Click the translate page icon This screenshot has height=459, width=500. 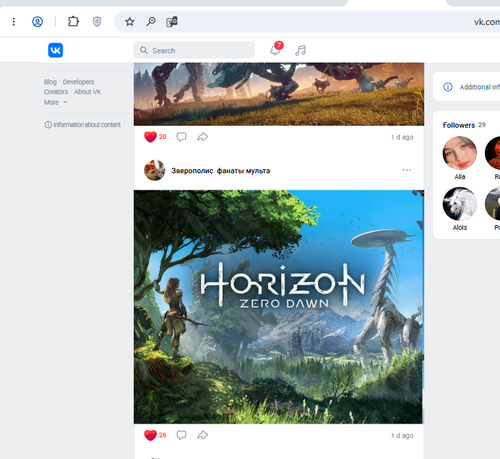(x=172, y=22)
